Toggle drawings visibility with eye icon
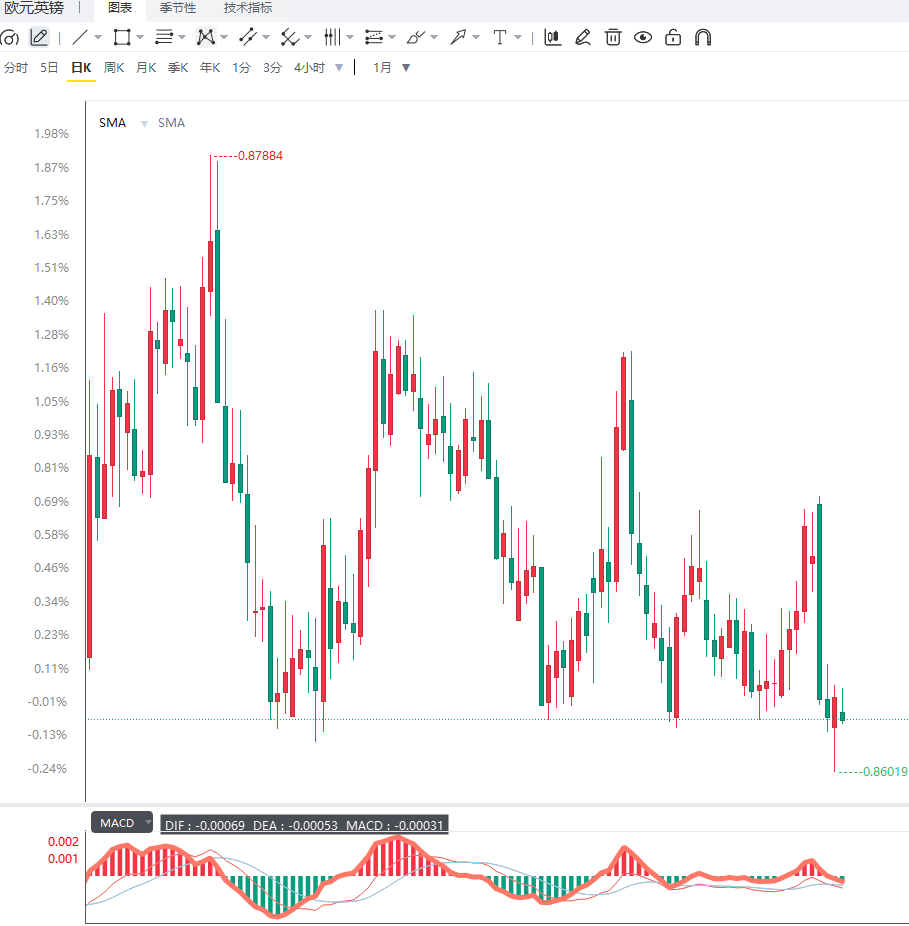Viewport: 909px width, 926px height. tap(643, 38)
